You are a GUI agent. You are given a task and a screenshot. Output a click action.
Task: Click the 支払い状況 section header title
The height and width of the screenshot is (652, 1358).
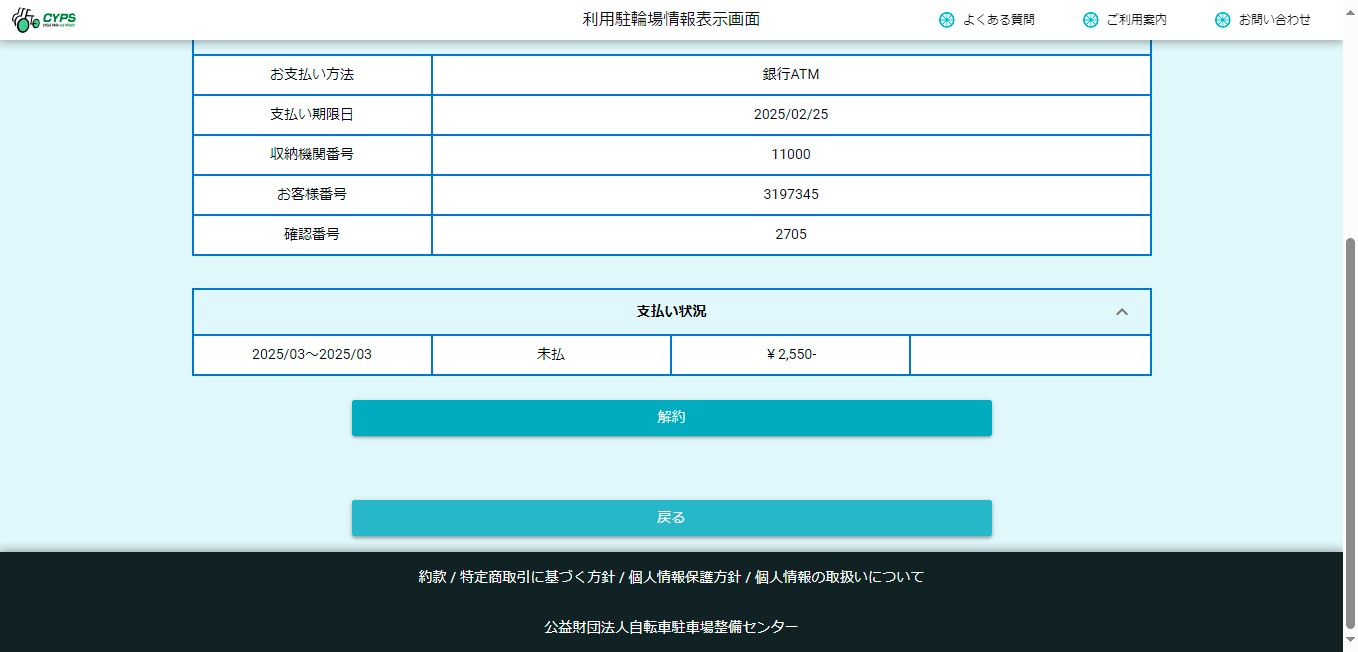671,312
